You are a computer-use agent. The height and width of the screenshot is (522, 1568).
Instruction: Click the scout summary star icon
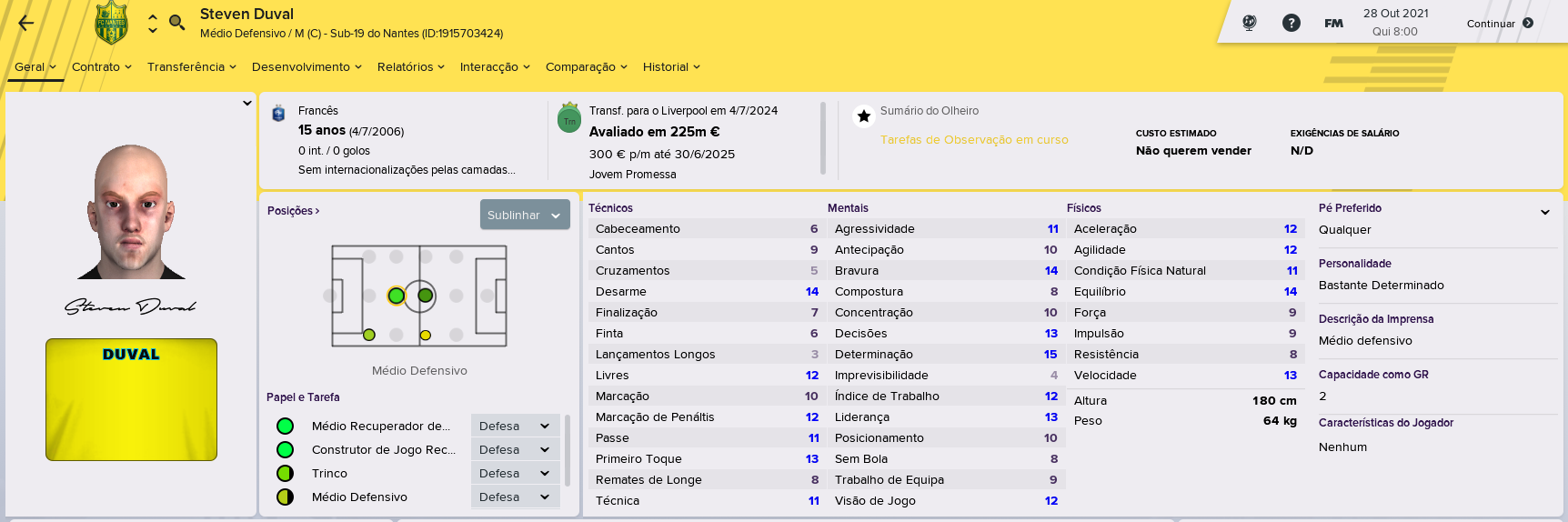[864, 115]
